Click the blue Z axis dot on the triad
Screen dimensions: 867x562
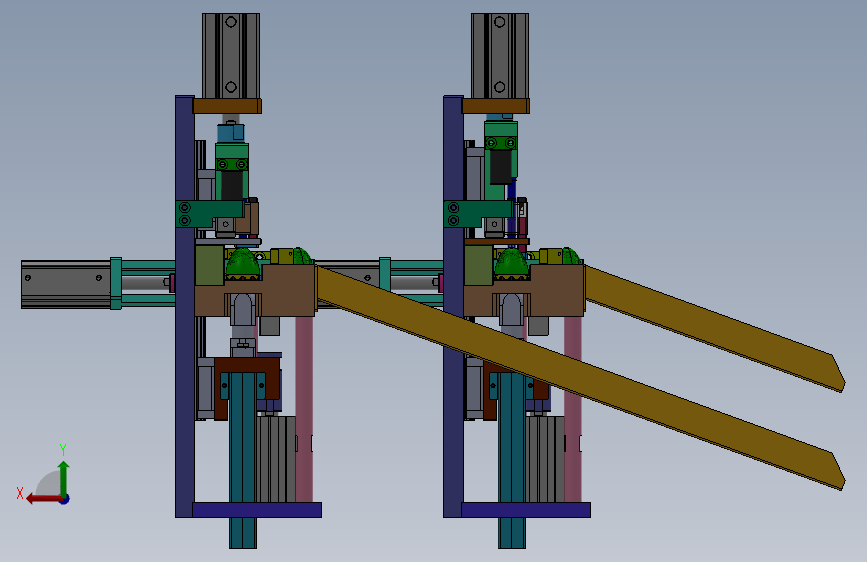pos(65,499)
